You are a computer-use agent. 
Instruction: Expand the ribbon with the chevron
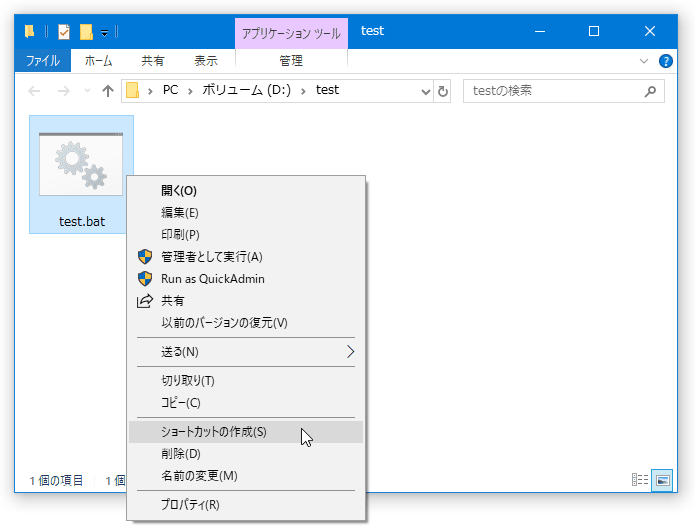pos(644,61)
